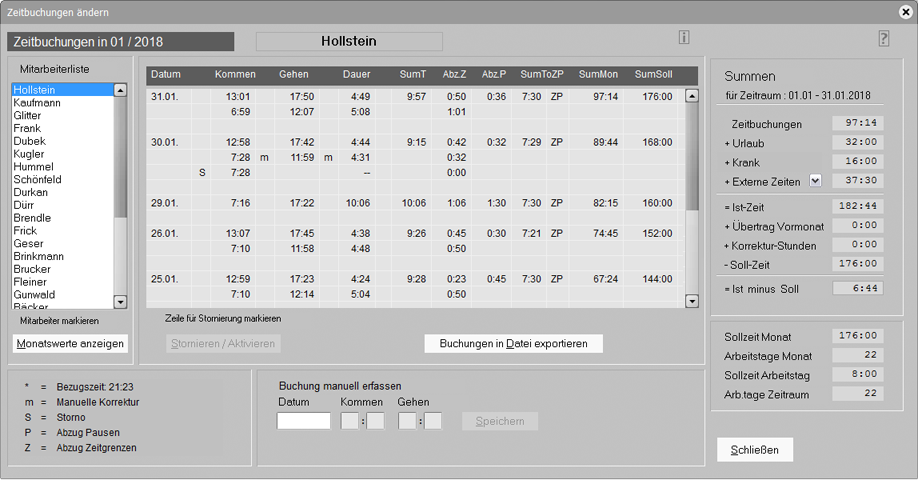Click the Urlaub value 32:00
The height and width of the screenshot is (480, 918).
click(x=858, y=142)
